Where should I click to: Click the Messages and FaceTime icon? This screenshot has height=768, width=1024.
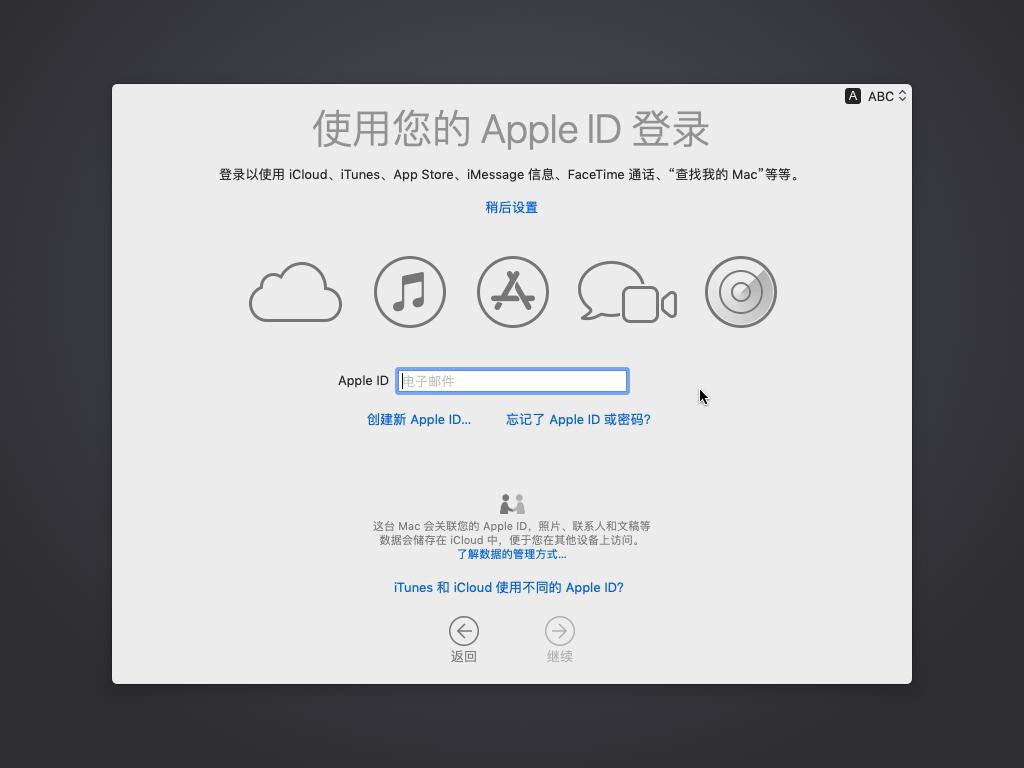(x=627, y=292)
